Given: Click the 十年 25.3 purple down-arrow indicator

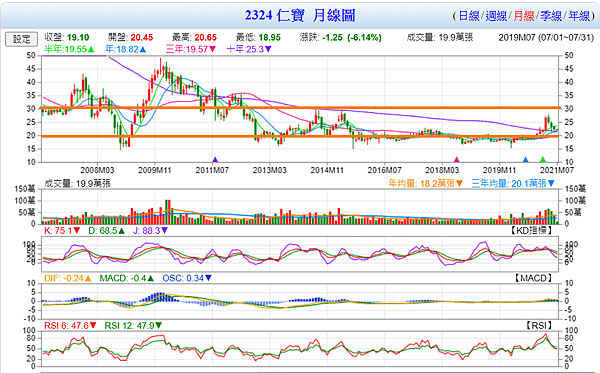Looking at the screenshot, I should pos(268,49).
